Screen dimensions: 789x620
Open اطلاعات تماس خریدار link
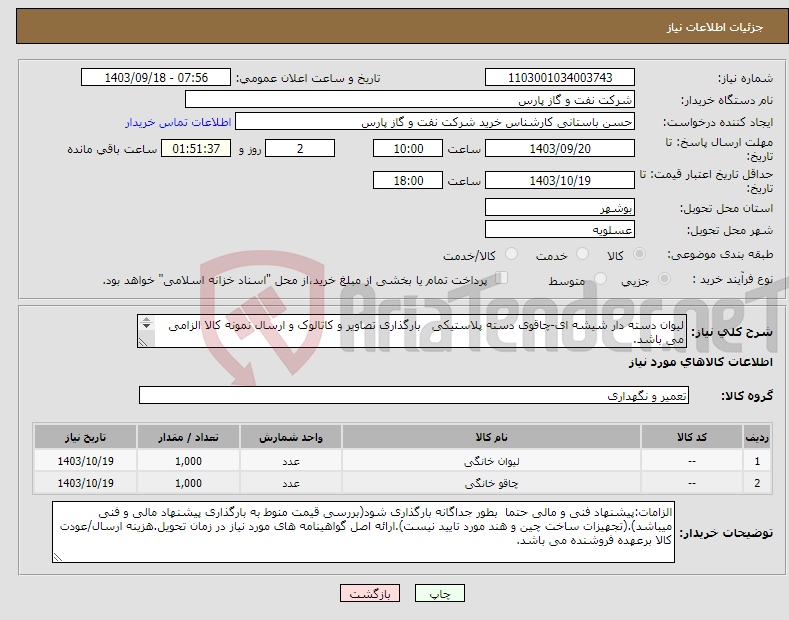pos(178,122)
